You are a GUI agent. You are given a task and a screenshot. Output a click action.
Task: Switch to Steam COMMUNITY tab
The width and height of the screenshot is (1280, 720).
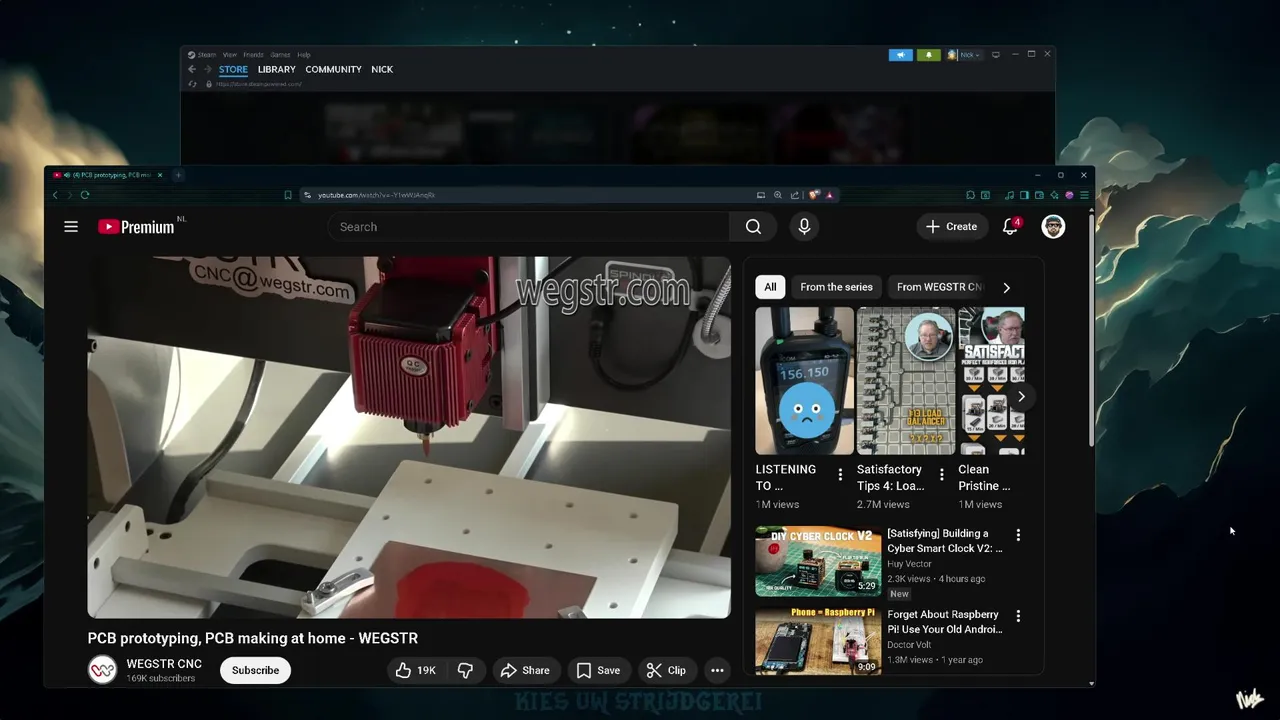tap(333, 69)
